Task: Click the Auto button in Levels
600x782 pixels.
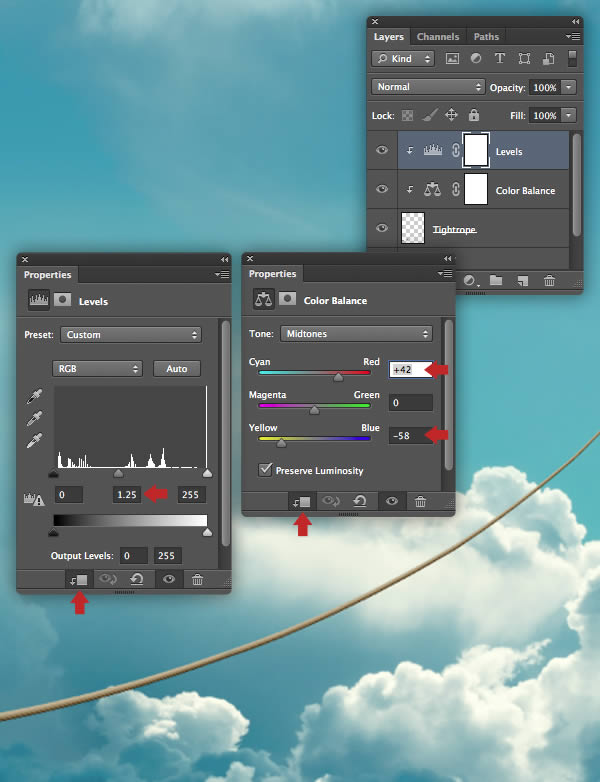Action: click(x=177, y=369)
